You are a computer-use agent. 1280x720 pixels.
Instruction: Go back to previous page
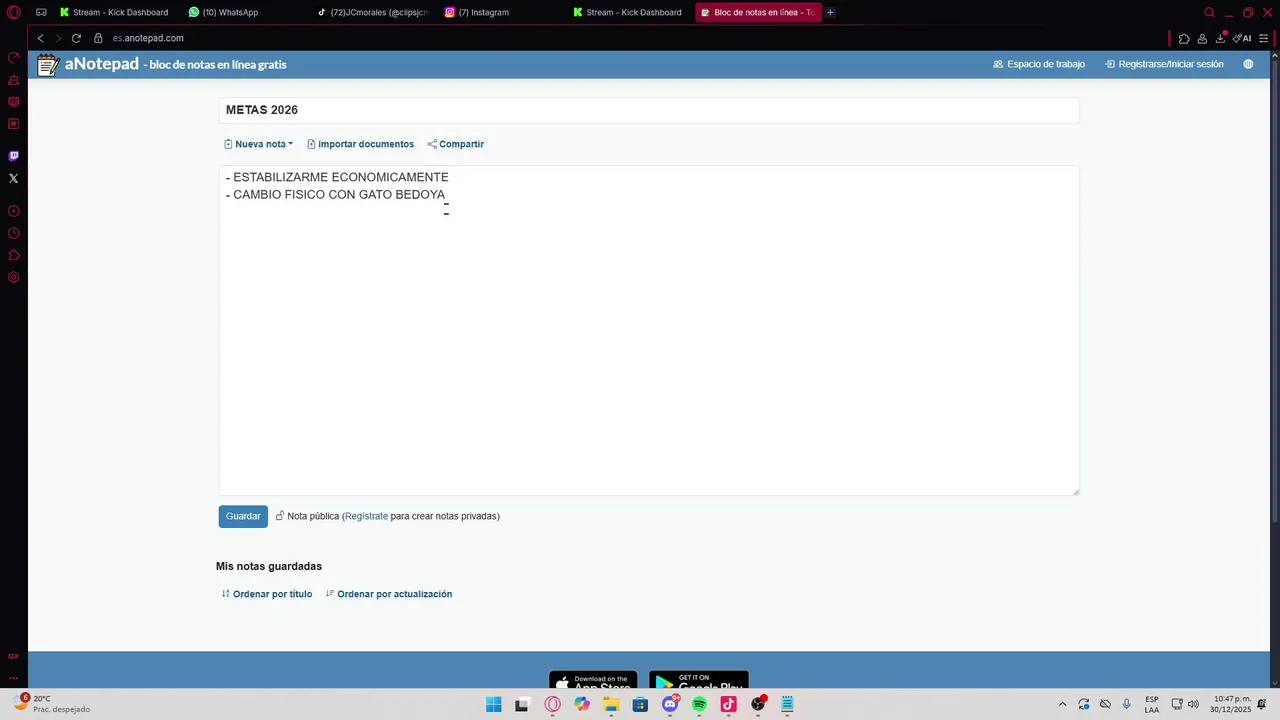coord(40,38)
